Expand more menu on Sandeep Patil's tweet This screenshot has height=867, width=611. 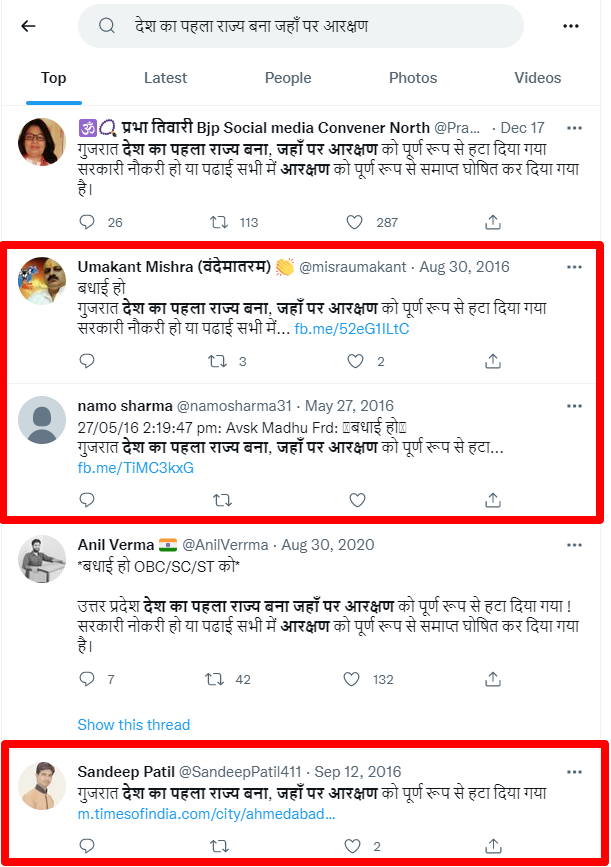point(574,772)
